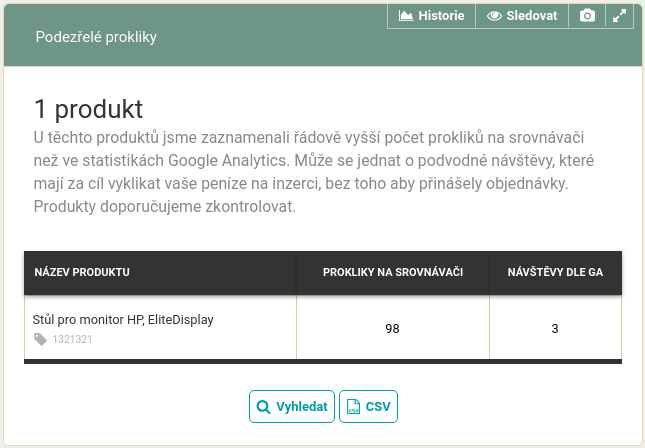Toggle Sledovat watch on this widget
This screenshot has height=448, width=645.
pos(522,16)
